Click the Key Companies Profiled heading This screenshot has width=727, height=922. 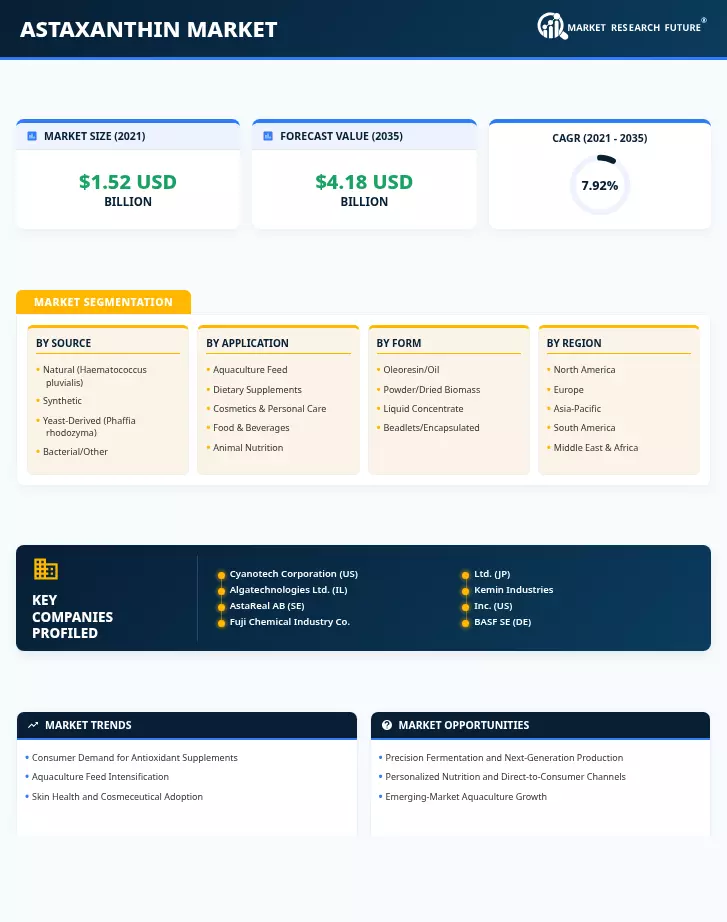point(72,616)
